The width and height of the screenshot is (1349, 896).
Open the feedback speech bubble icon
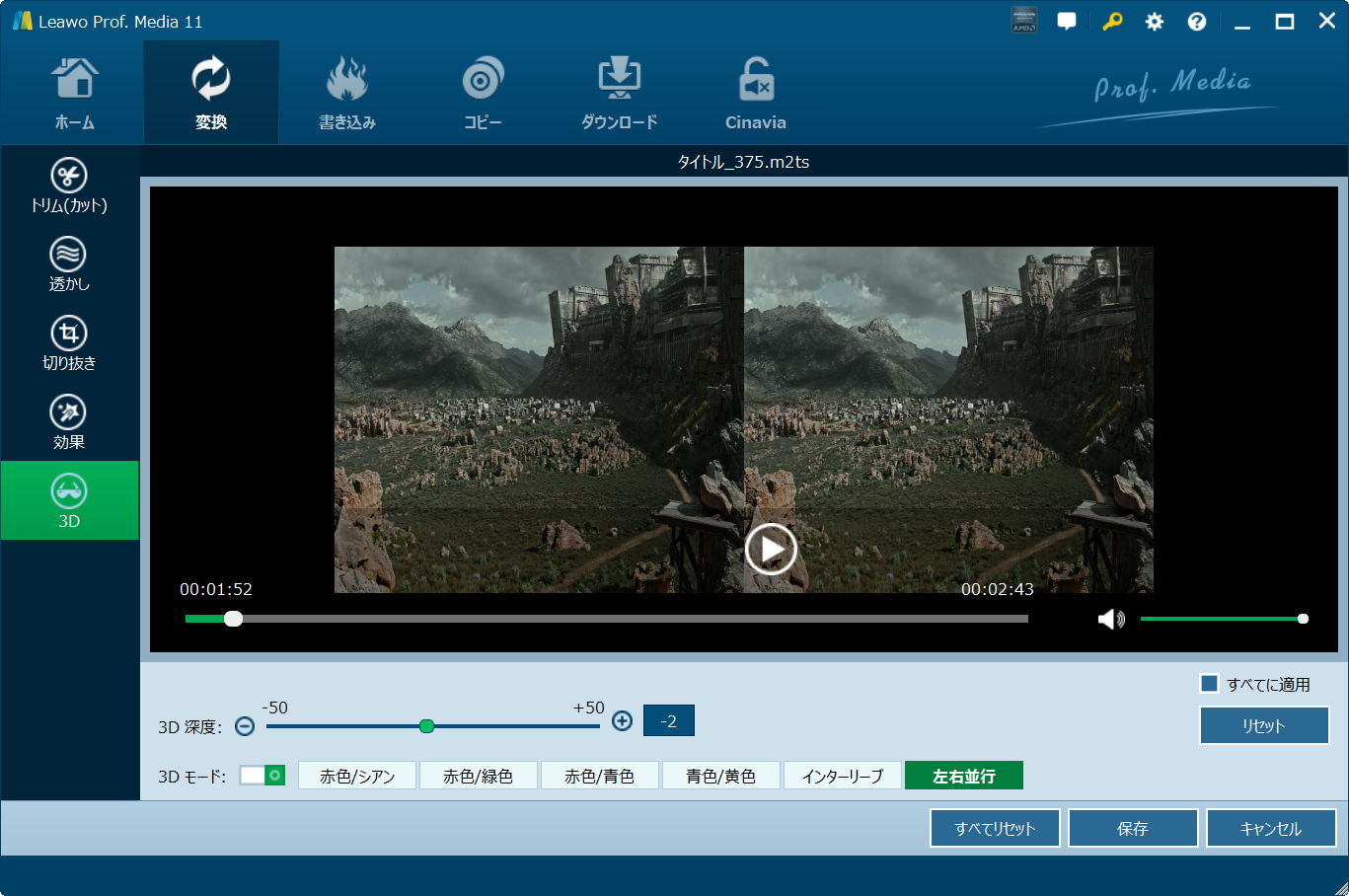pos(1067,22)
